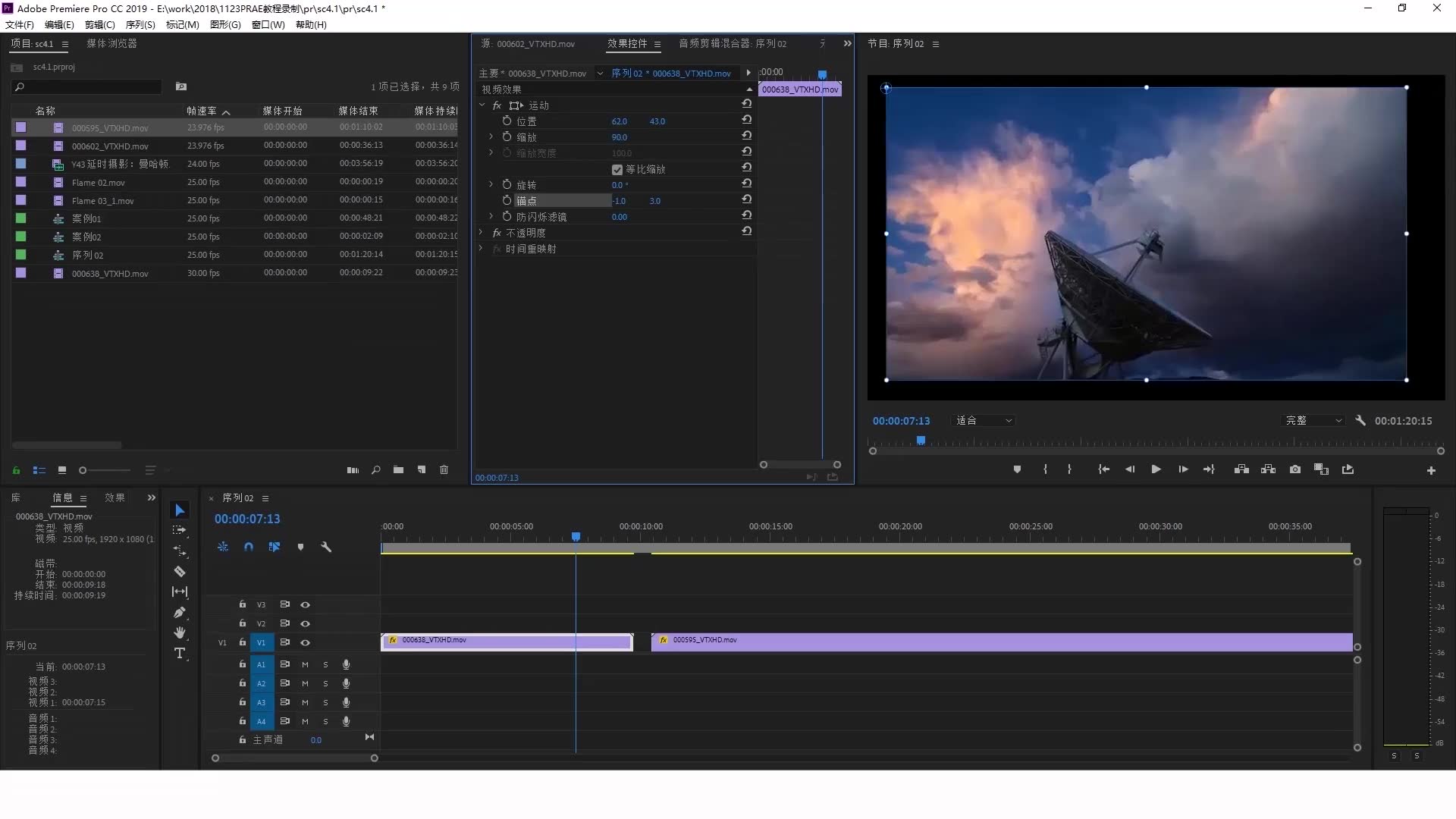Click the Export Frame camera icon
The image size is (1456, 819).
coord(1295,469)
